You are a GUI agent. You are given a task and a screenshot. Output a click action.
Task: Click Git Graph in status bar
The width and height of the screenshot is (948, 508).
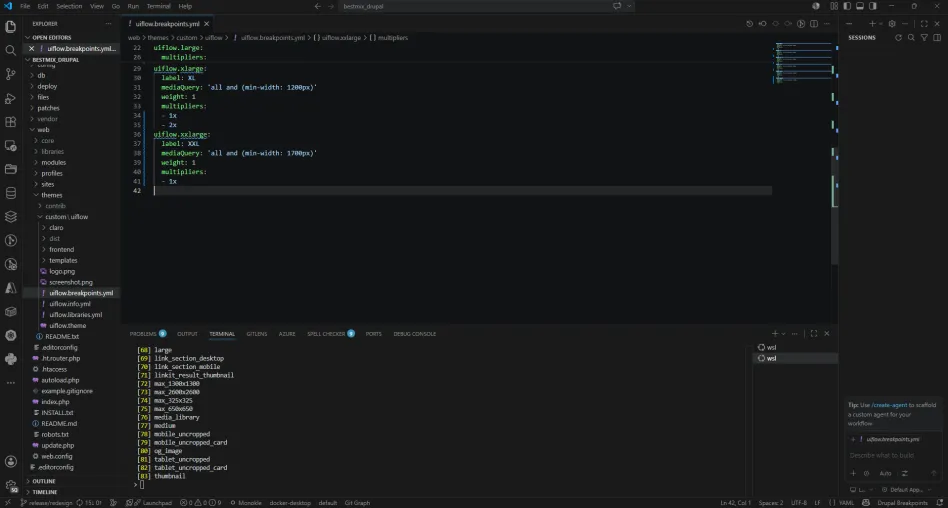(357, 503)
